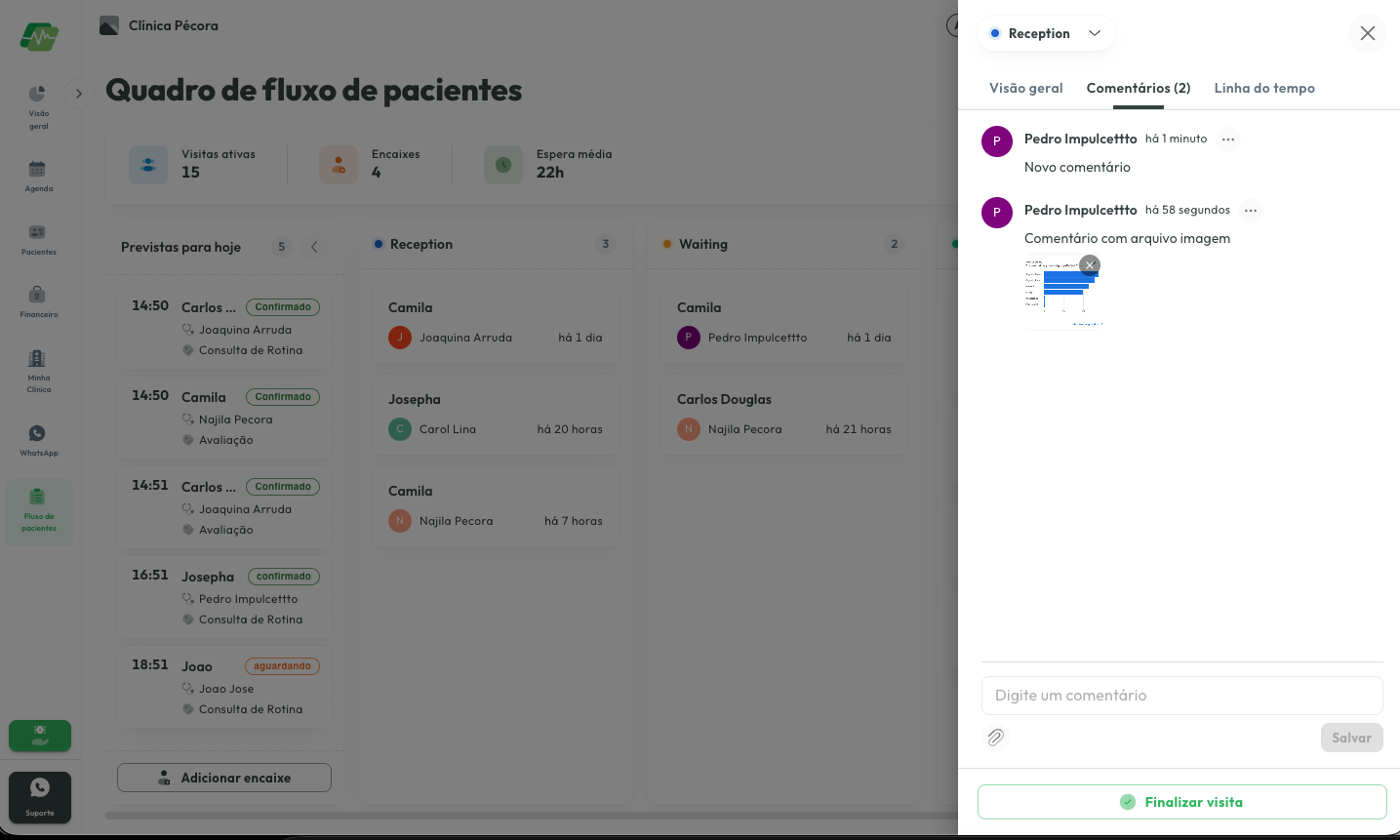Open Reception card Josepha with Carol Lina
This screenshot has height=840, width=1400.
coord(496,415)
